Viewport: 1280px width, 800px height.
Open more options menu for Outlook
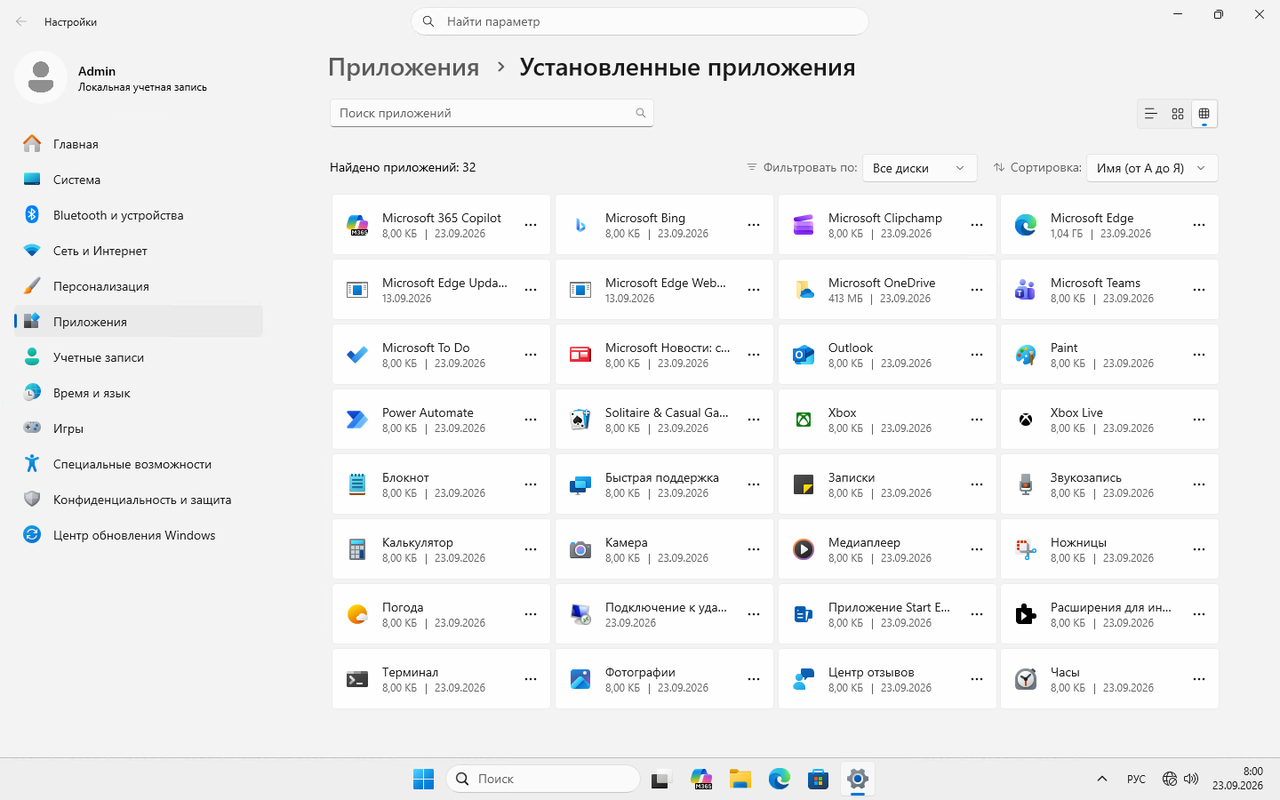pos(976,355)
